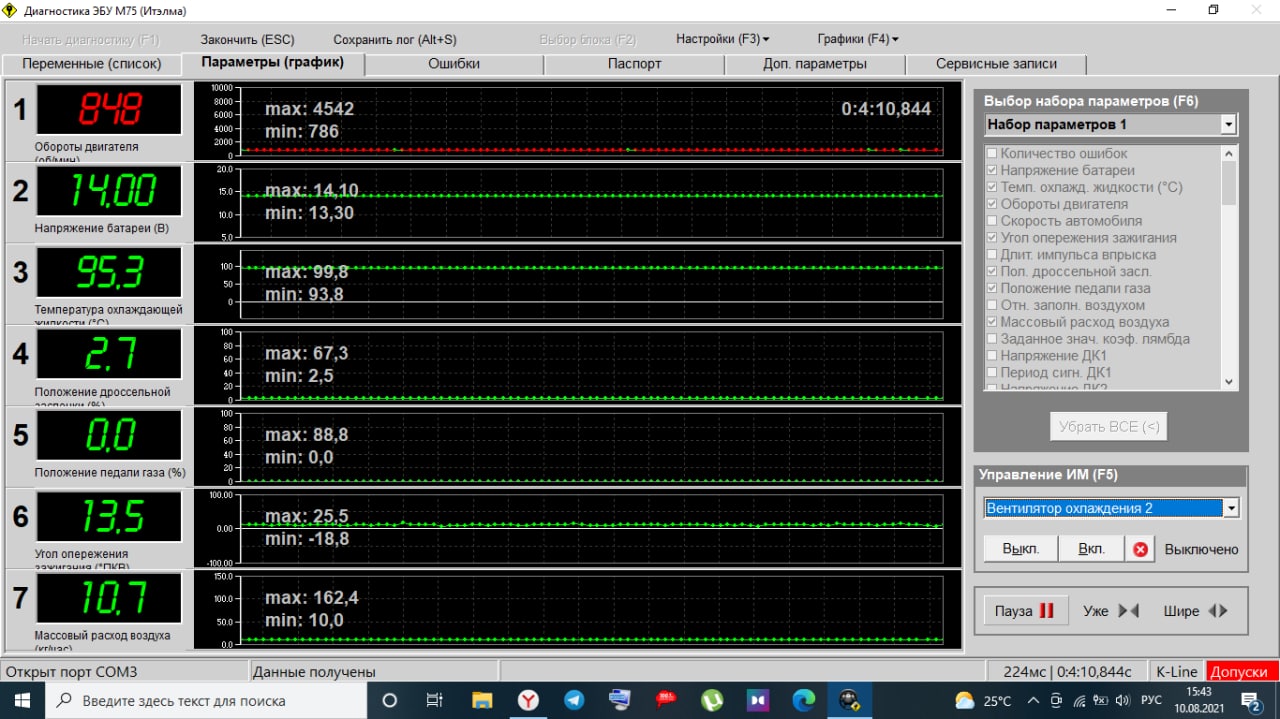The height and width of the screenshot is (719, 1280).
Task: Toggle 'Напряжение ДК1' checkbox
Action: point(992,356)
